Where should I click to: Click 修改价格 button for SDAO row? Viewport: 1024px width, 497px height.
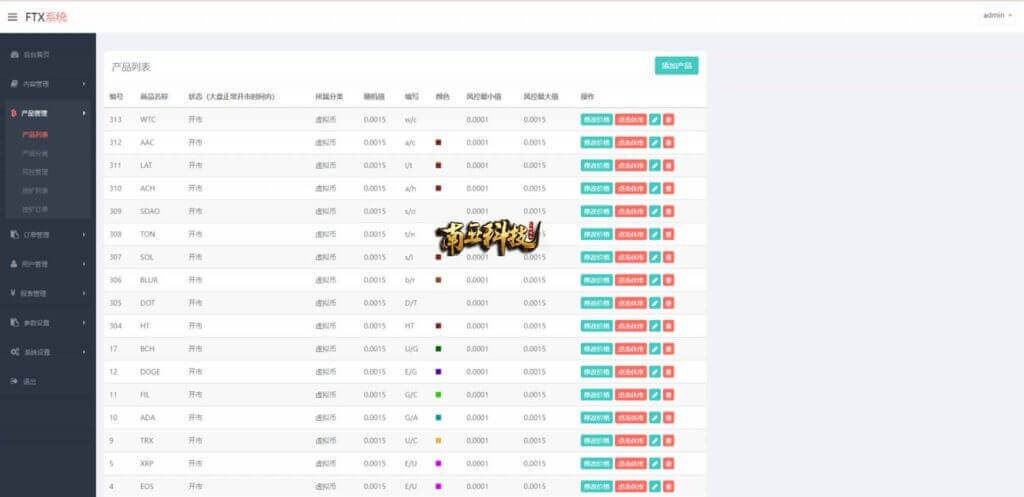pyautogui.click(x=596, y=211)
